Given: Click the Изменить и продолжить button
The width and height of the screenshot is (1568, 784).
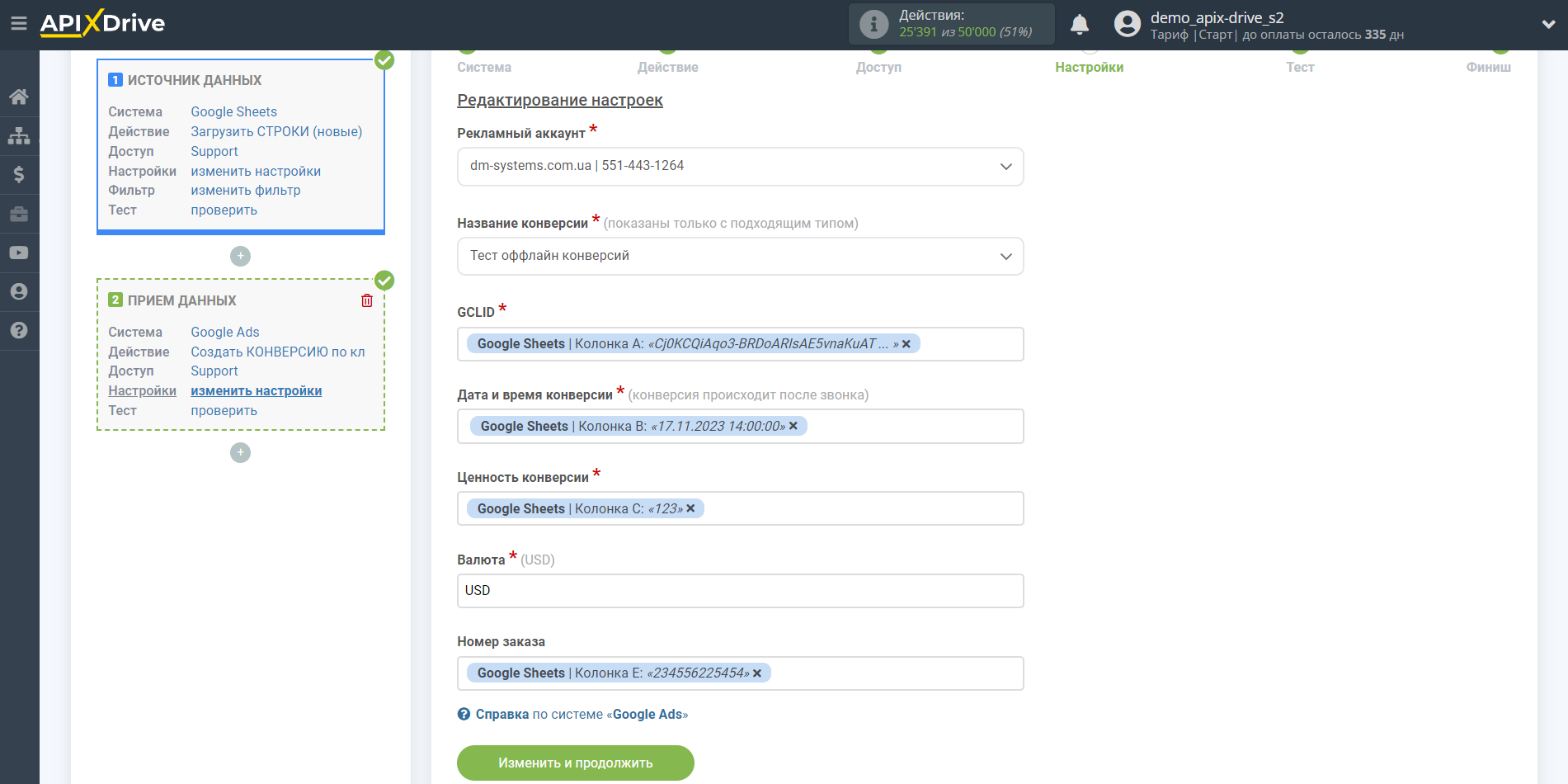Looking at the screenshot, I should (x=575, y=763).
